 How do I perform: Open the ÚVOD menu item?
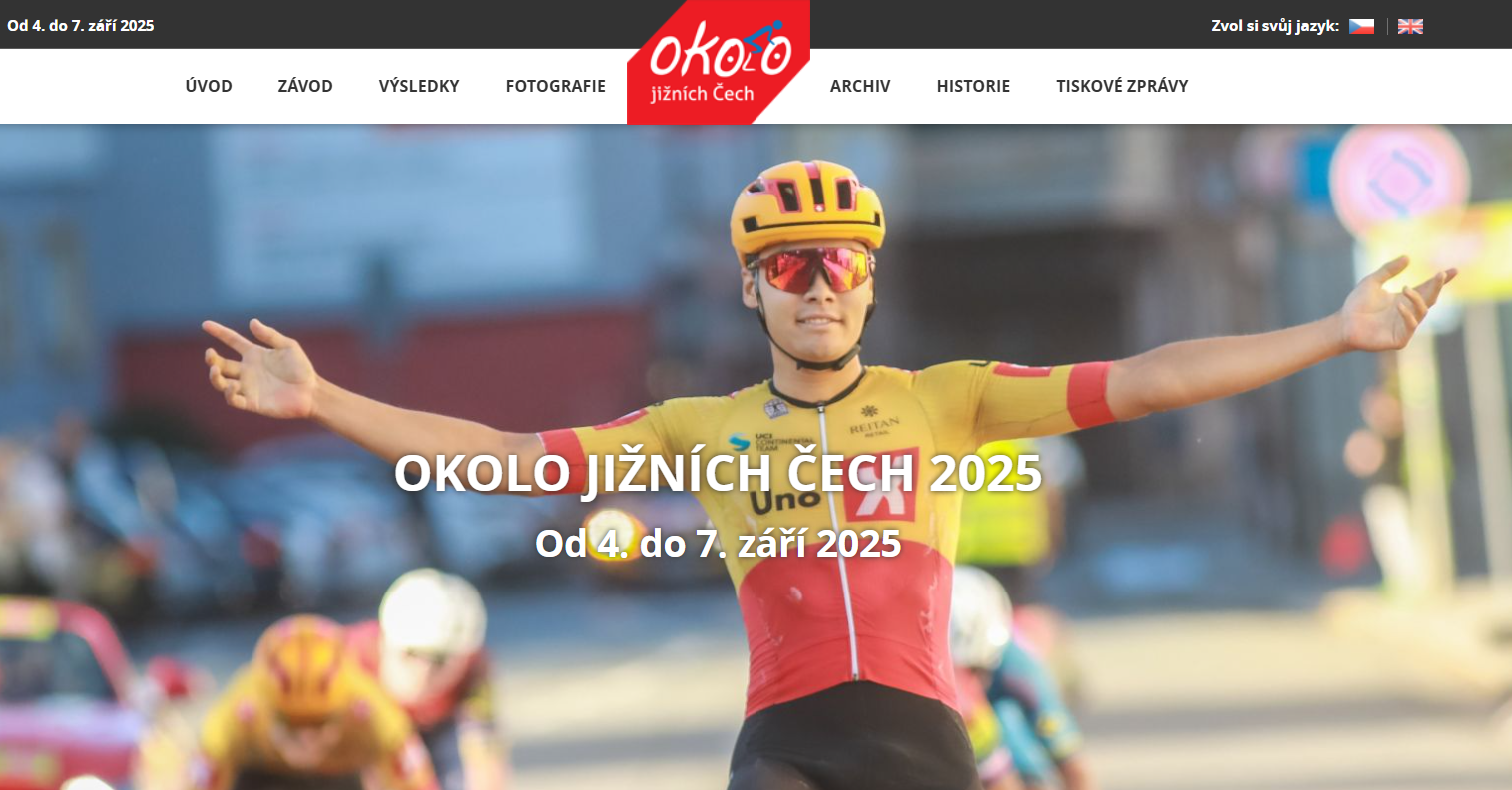point(209,86)
